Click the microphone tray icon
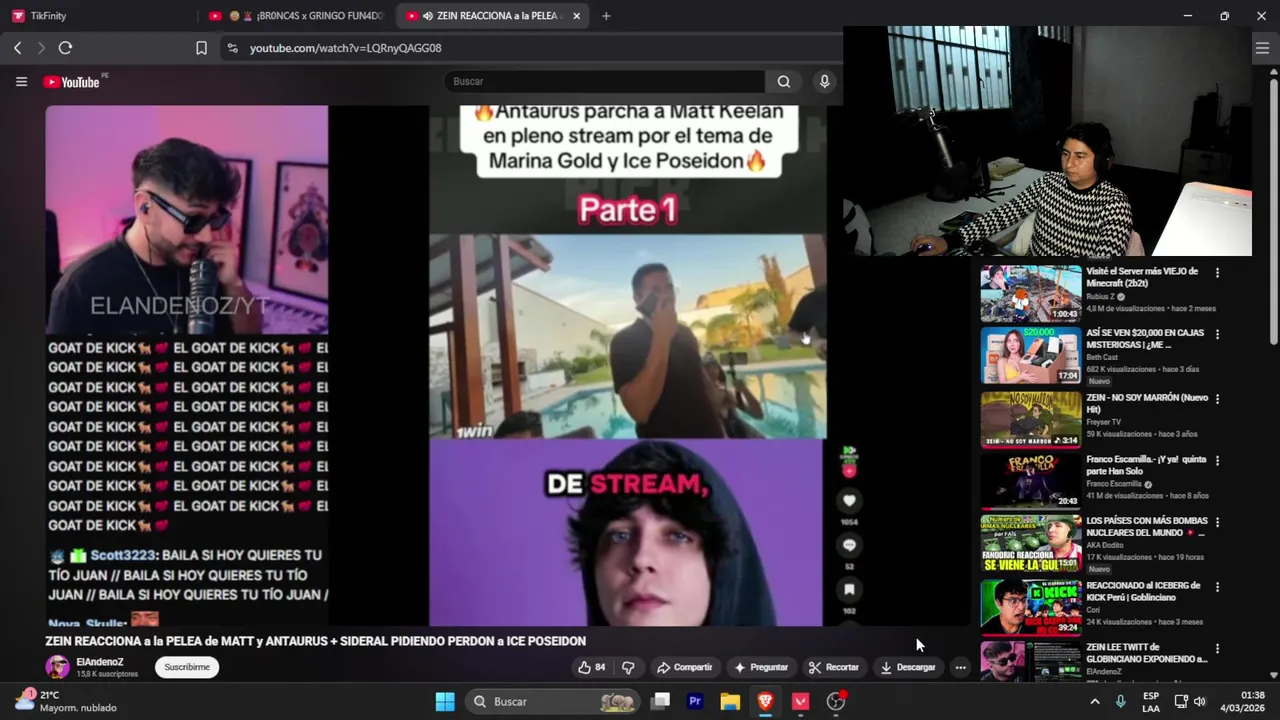This screenshot has height=720, width=1280. [1120, 701]
